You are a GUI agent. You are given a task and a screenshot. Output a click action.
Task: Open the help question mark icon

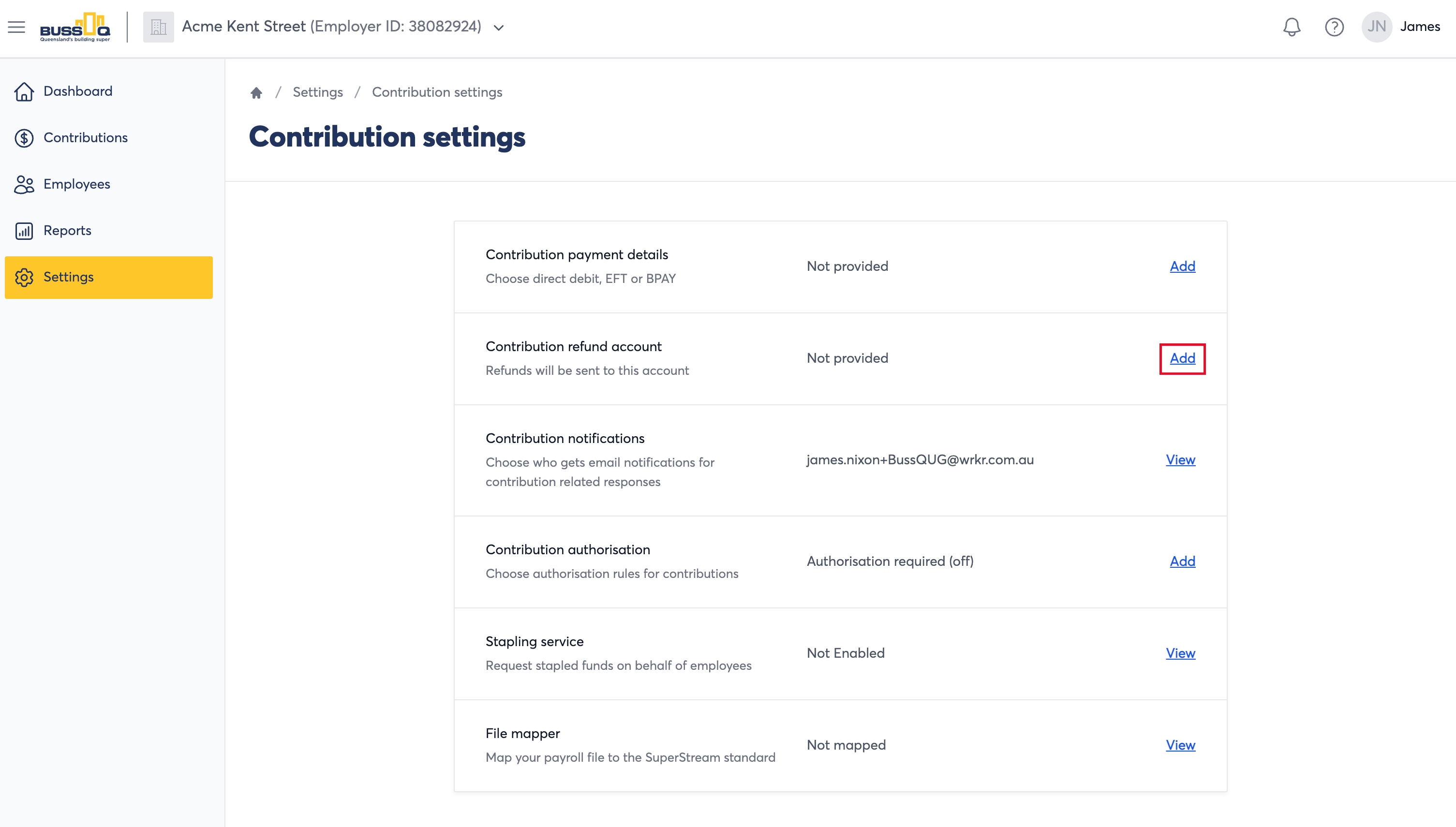[x=1334, y=27]
